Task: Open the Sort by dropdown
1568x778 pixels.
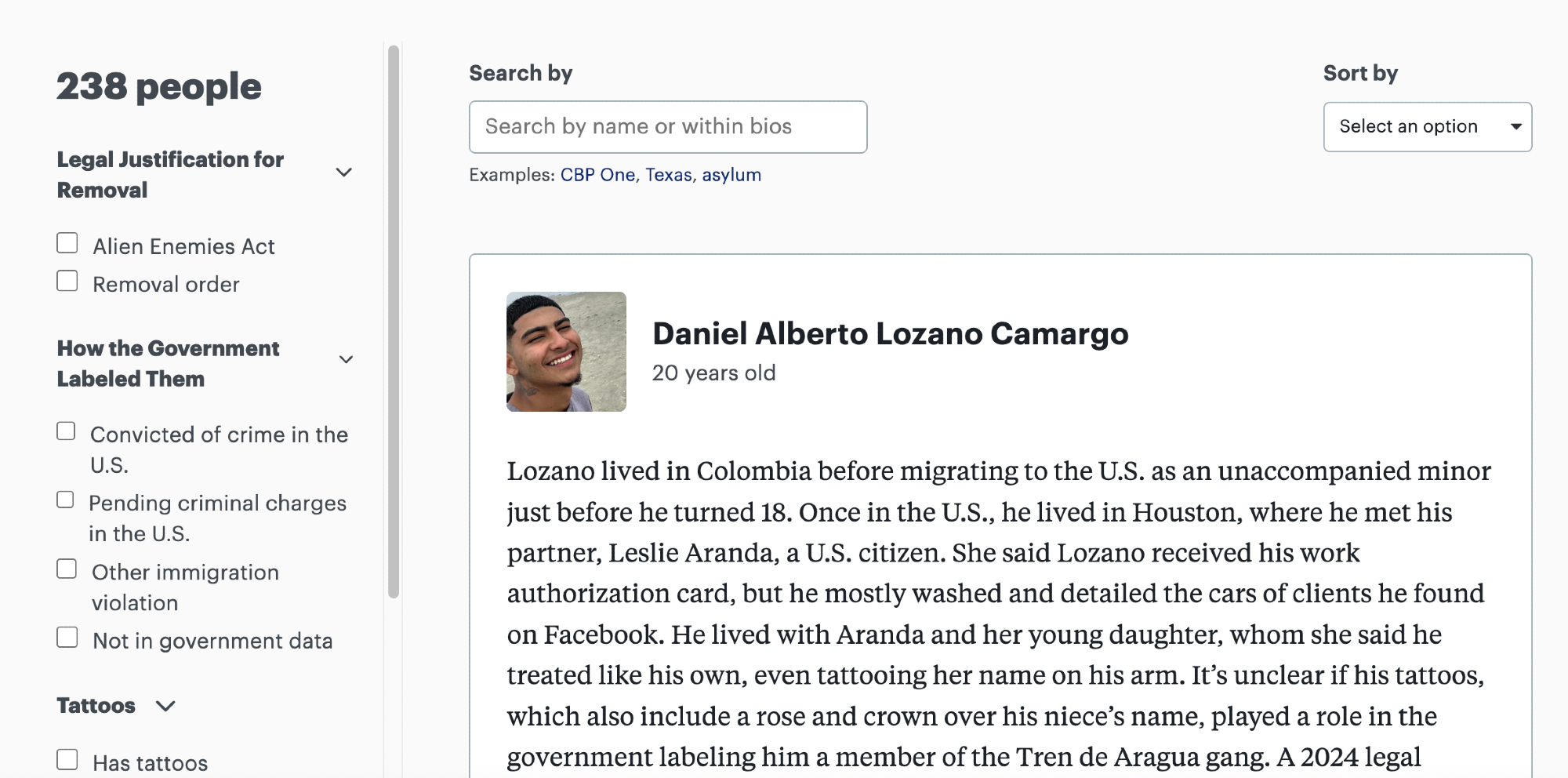Action: coord(1427,127)
